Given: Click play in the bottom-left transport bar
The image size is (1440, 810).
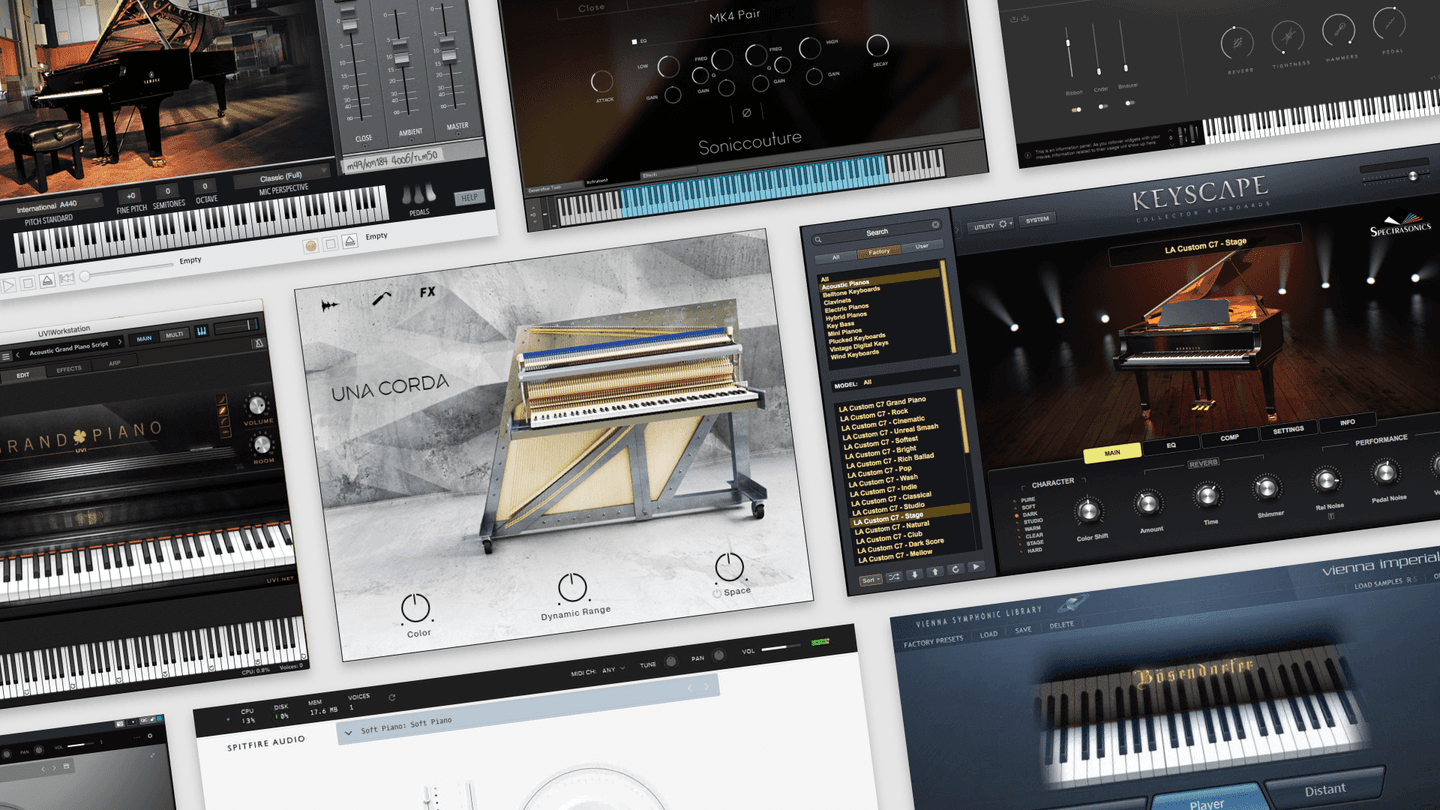Looking at the screenshot, I should click(x=9, y=286).
